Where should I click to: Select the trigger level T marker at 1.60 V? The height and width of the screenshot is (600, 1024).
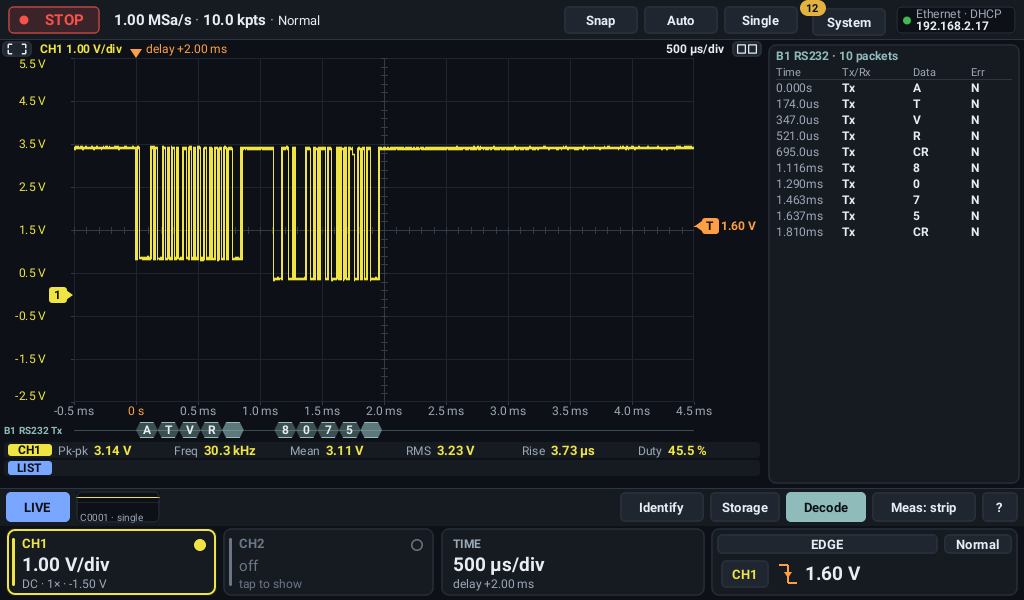[708, 226]
